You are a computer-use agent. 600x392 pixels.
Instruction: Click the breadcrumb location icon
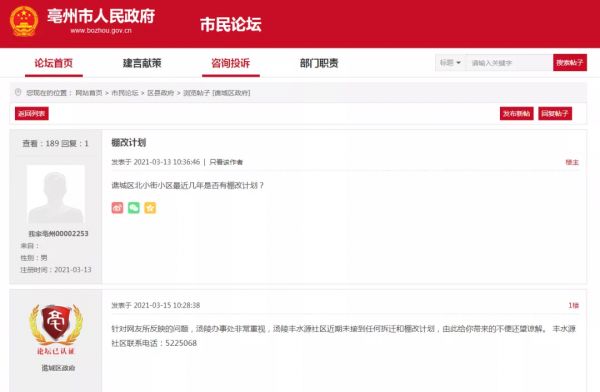click(x=18, y=92)
